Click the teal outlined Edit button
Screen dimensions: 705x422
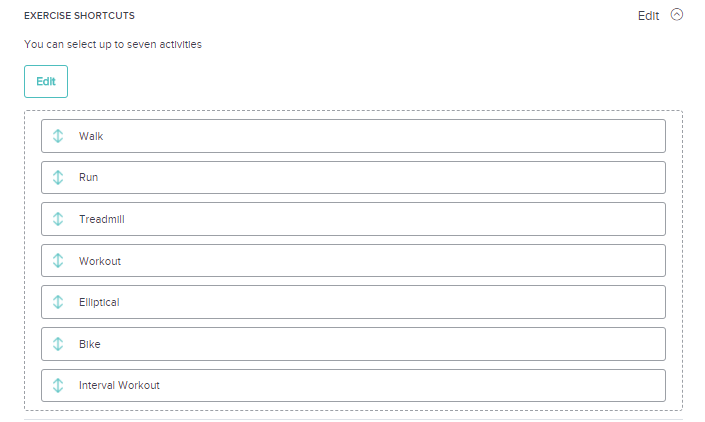click(46, 81)
